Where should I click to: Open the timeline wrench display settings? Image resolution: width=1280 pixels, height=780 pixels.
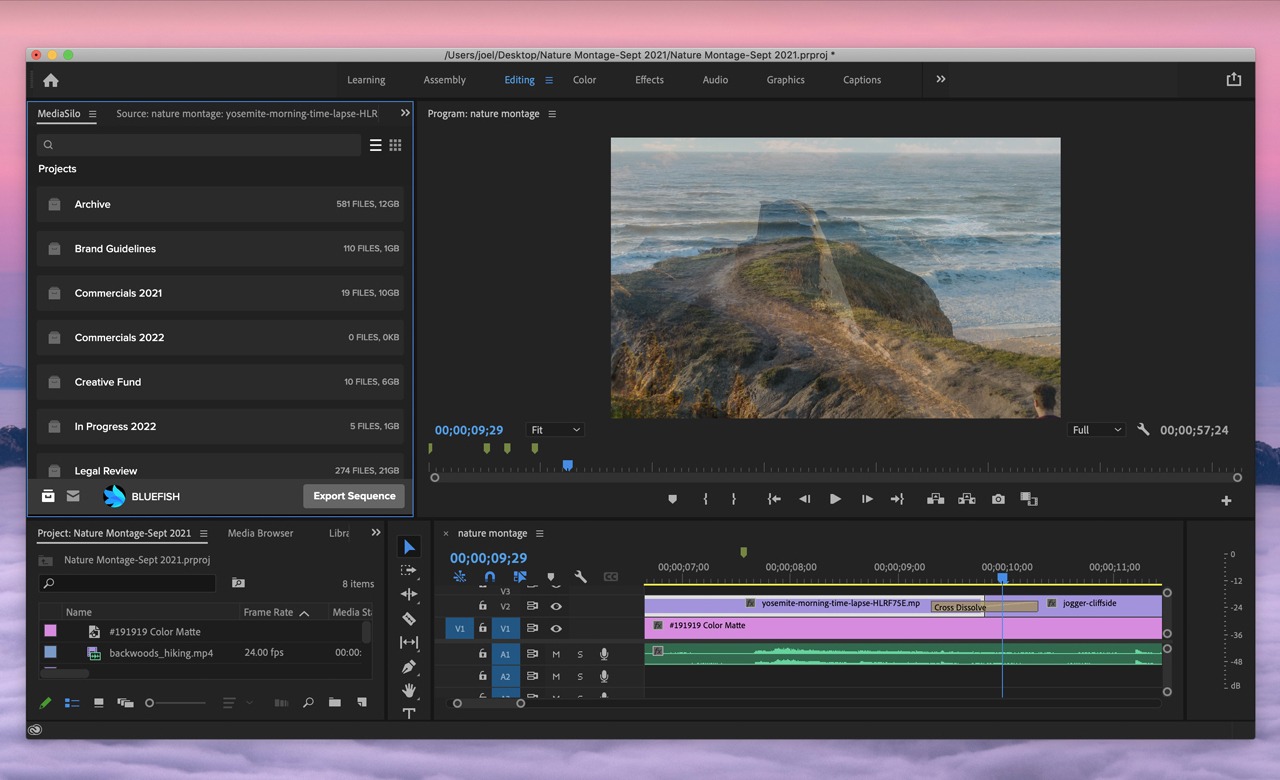(580, 577)
